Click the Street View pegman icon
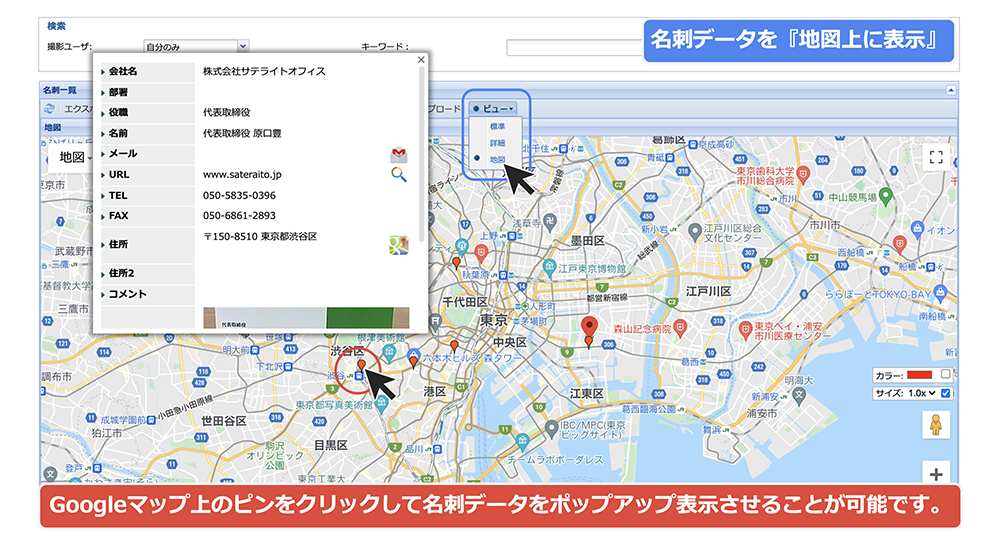The width and height of the screenshot is (1000, 537). (936, 425)
